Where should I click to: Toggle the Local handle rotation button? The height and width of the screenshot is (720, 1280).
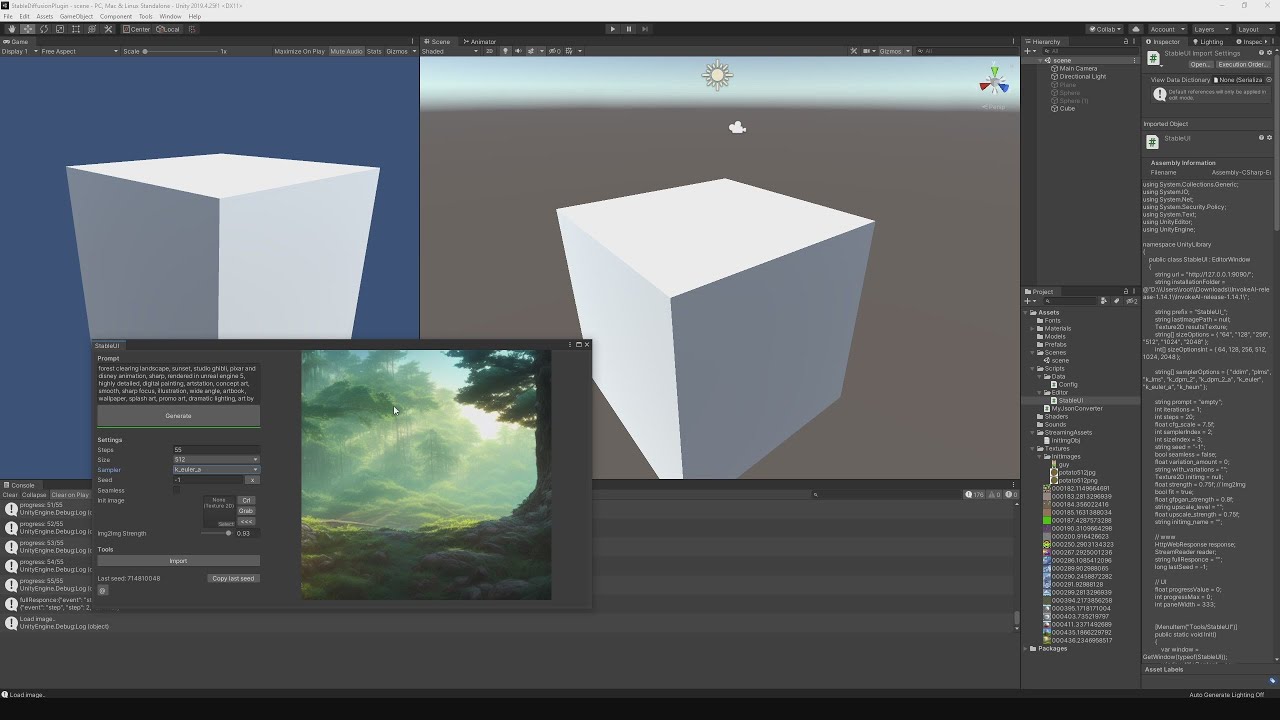coord(168,29)
